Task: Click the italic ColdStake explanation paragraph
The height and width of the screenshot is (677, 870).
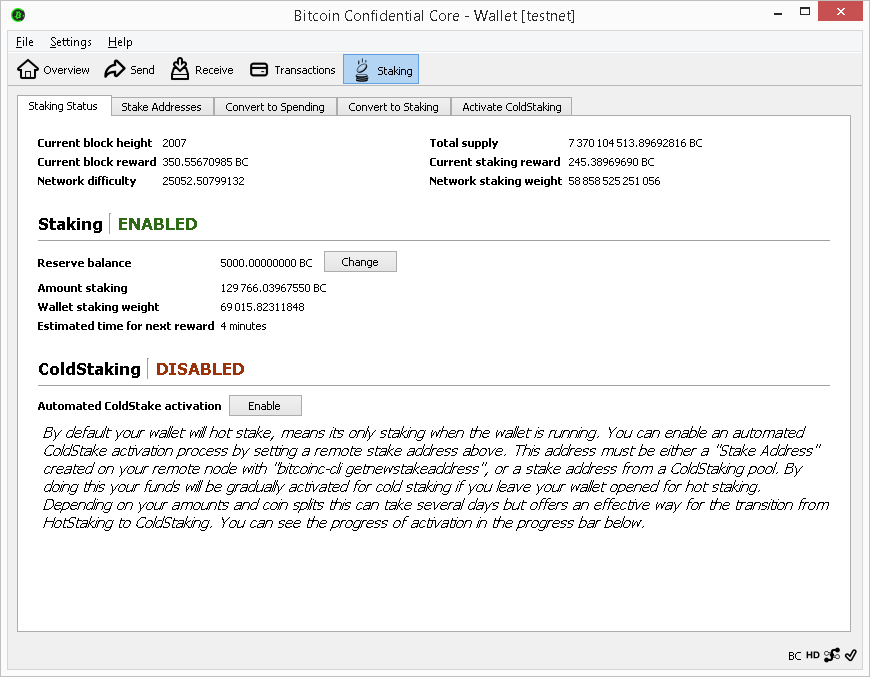Action: click(x=436, y=478)
